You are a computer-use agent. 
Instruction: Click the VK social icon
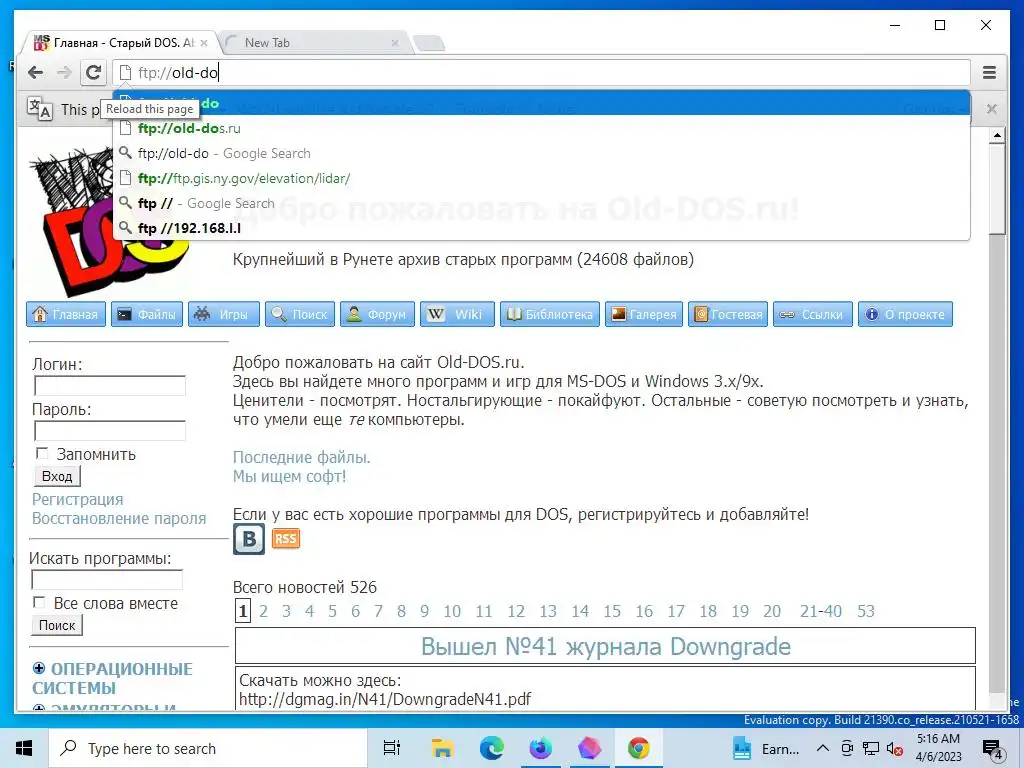pyautogui.click(x=249, y=539)
